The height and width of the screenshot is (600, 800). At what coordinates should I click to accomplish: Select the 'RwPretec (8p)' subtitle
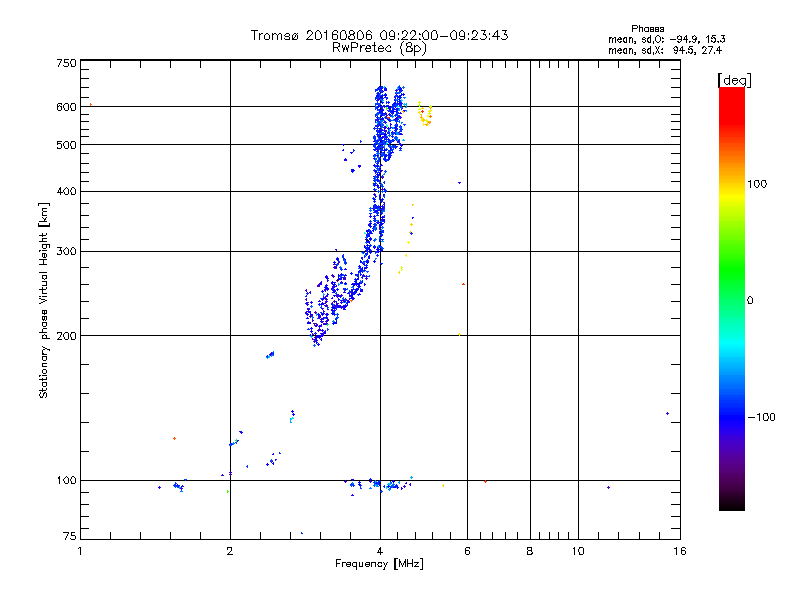click(x=379, y=48)
